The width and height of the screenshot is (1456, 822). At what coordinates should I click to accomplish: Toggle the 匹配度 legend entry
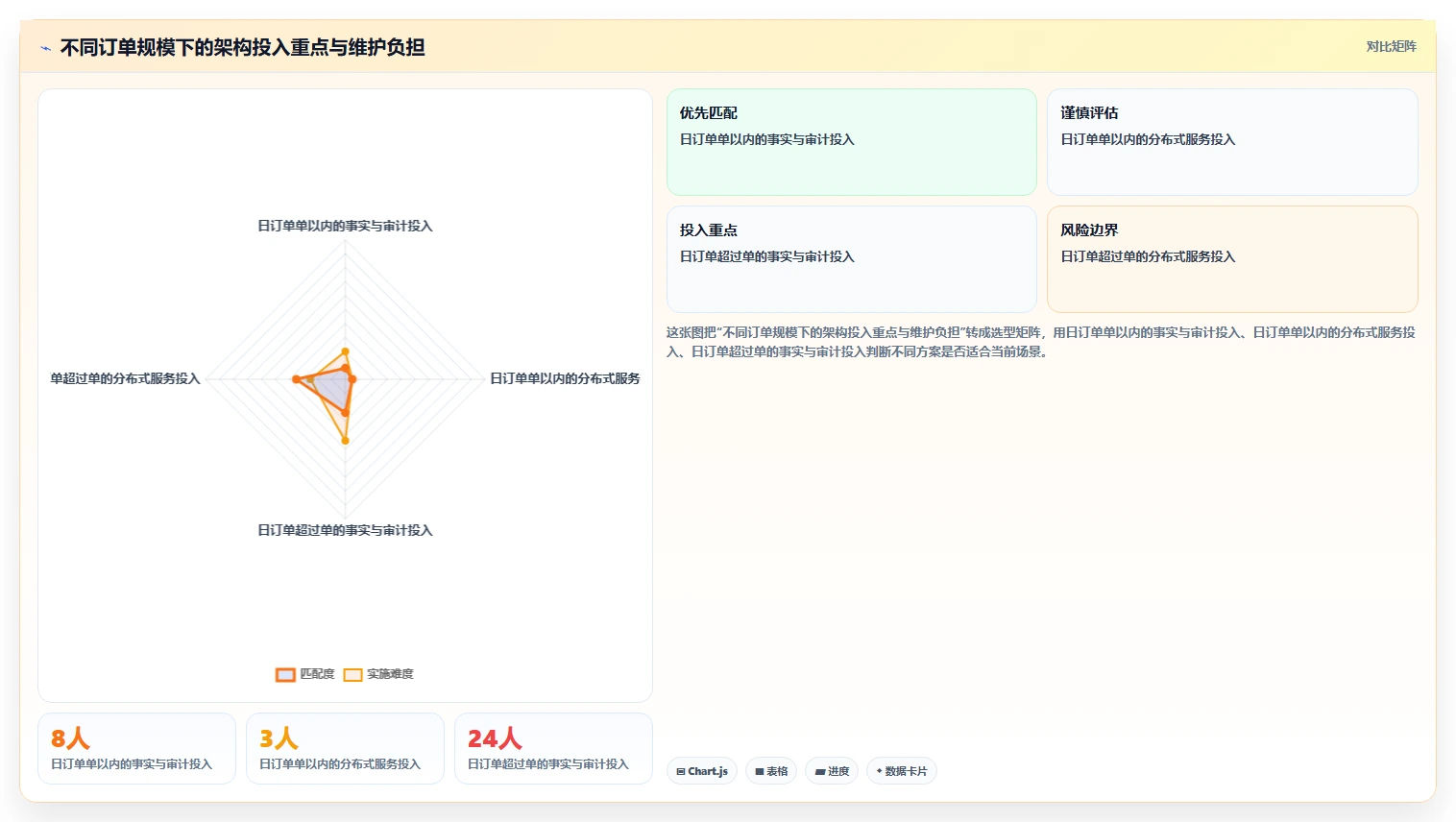tap(305, 674)
